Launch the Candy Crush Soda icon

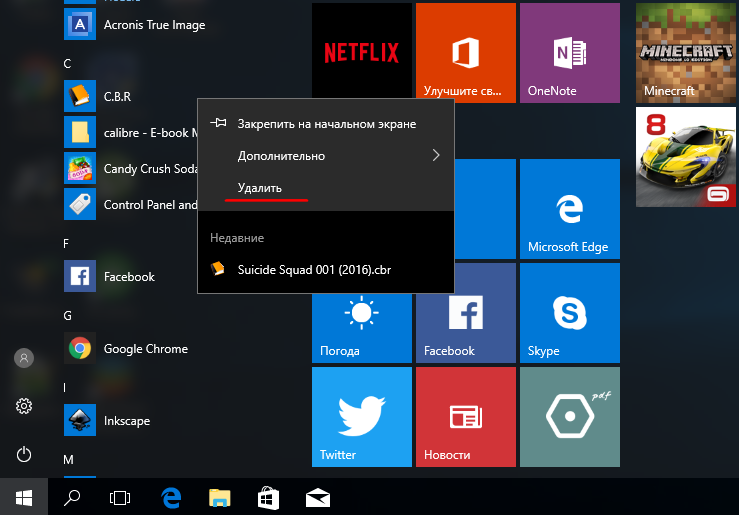click(x=80, y=168)
